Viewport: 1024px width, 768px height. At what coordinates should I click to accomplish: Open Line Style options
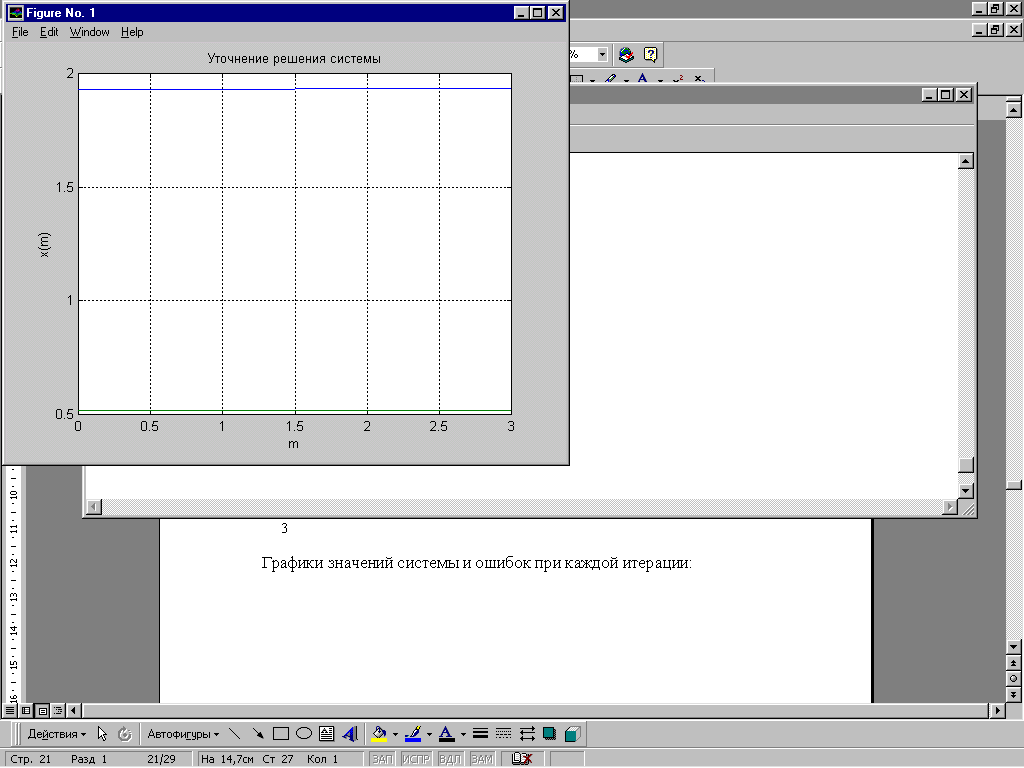coord(480,734)
